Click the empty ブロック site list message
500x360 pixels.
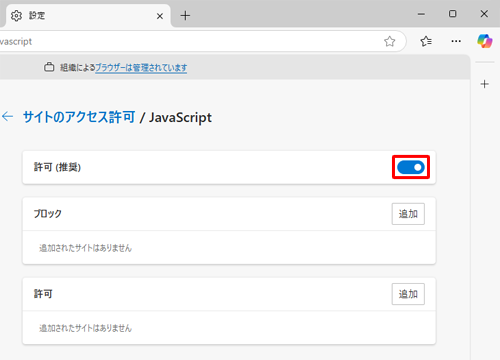click(x=86, y=248)
